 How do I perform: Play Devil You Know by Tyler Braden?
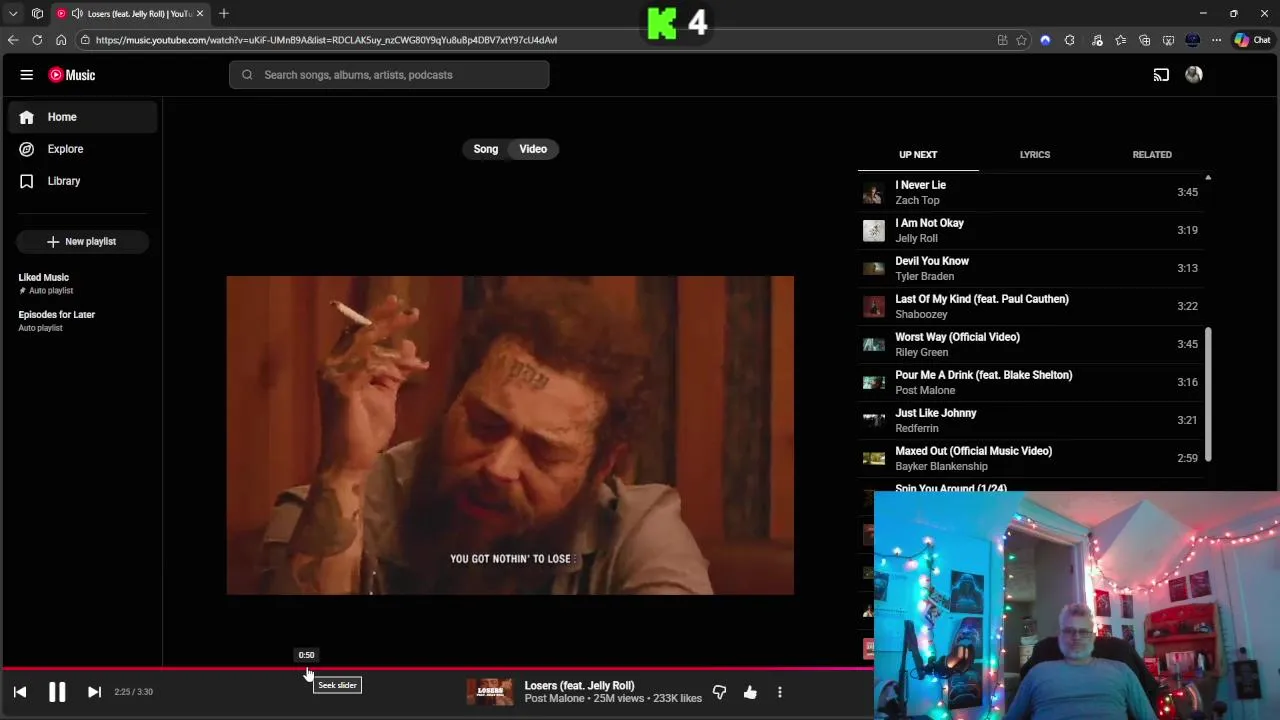[1030, 268]
